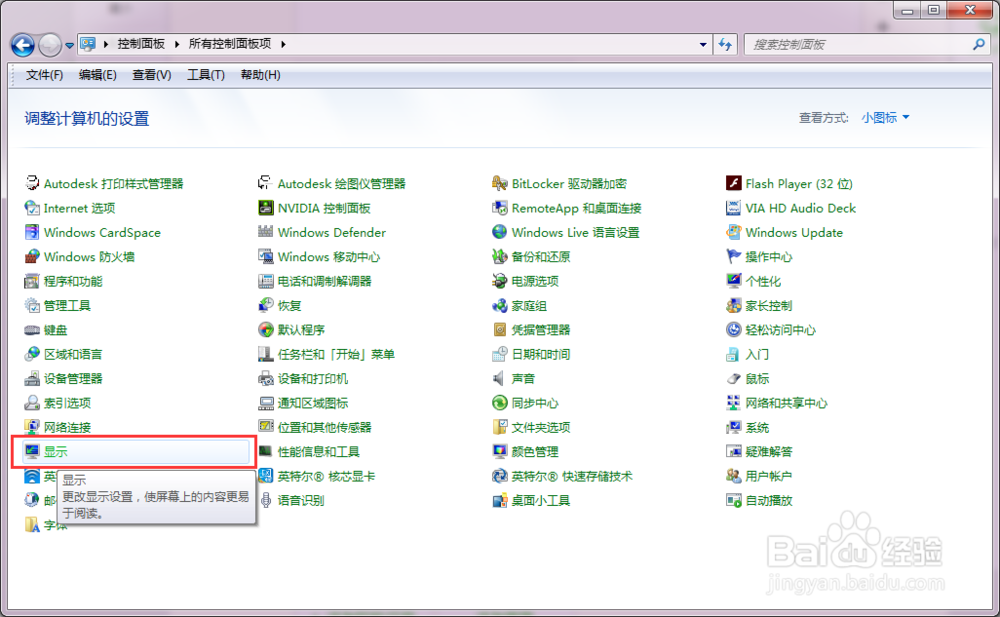Click the 鼠标 icon
Viewport: 1000px width, 617px height.
coord(733,378)
